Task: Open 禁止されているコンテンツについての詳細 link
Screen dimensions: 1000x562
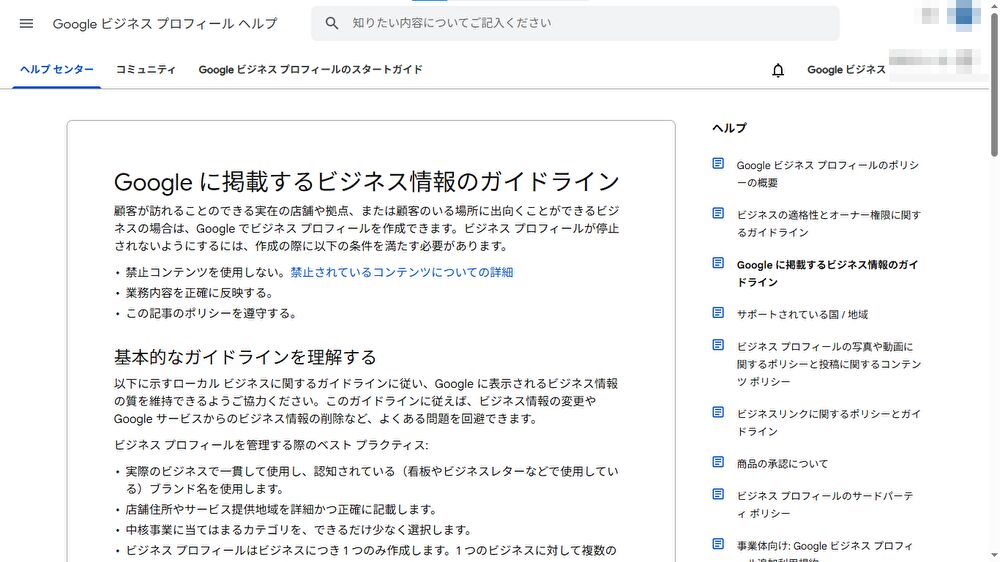Action: click(402, 272)
